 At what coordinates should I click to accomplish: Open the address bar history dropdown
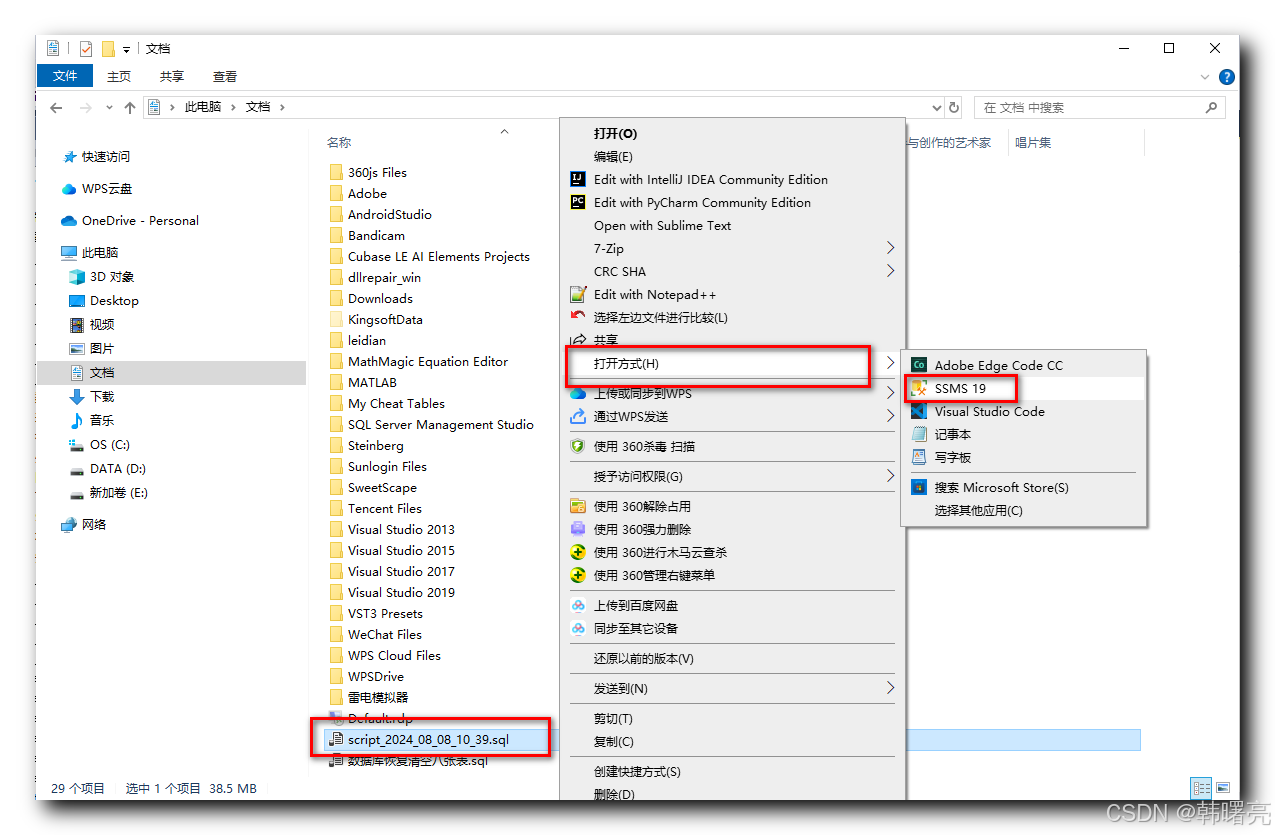(937, 107)
